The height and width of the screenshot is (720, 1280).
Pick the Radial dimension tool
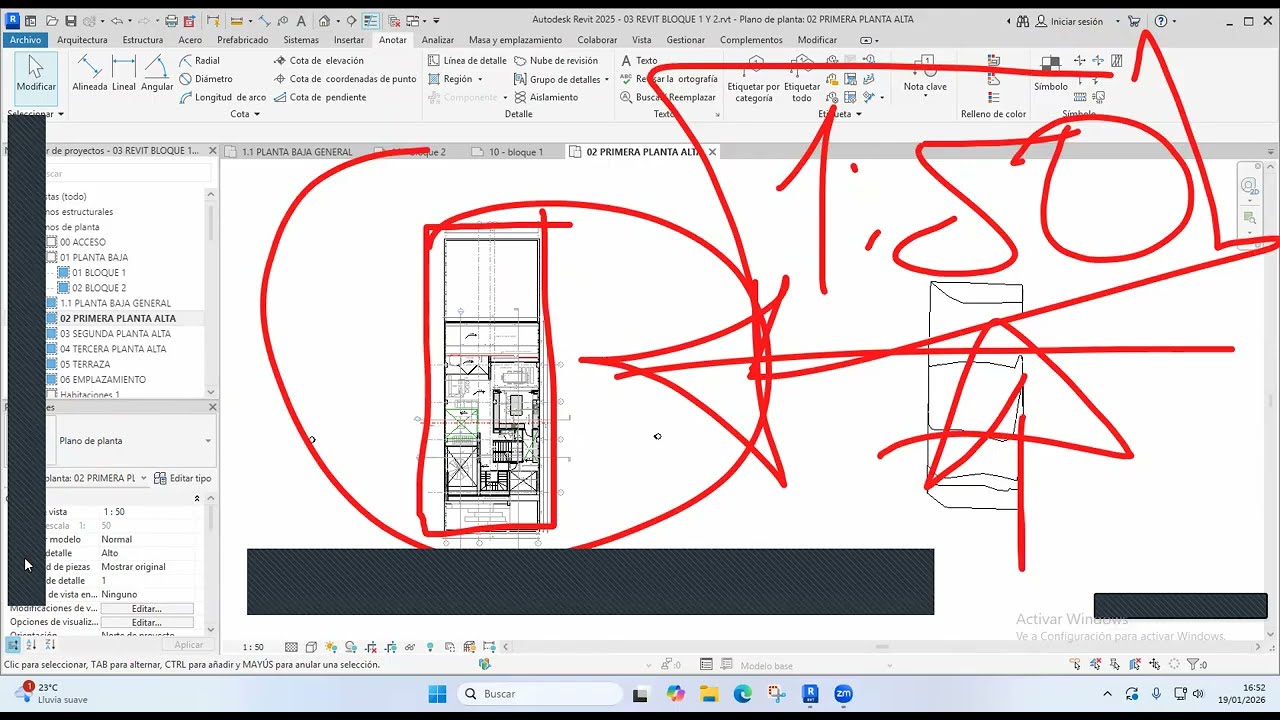pos(200,61)
